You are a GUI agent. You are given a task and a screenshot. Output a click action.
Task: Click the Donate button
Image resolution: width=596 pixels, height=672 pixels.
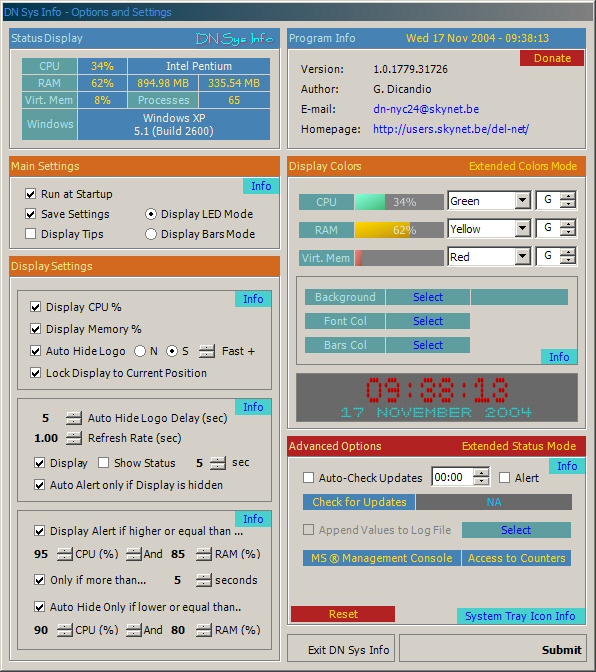(552, 58)
